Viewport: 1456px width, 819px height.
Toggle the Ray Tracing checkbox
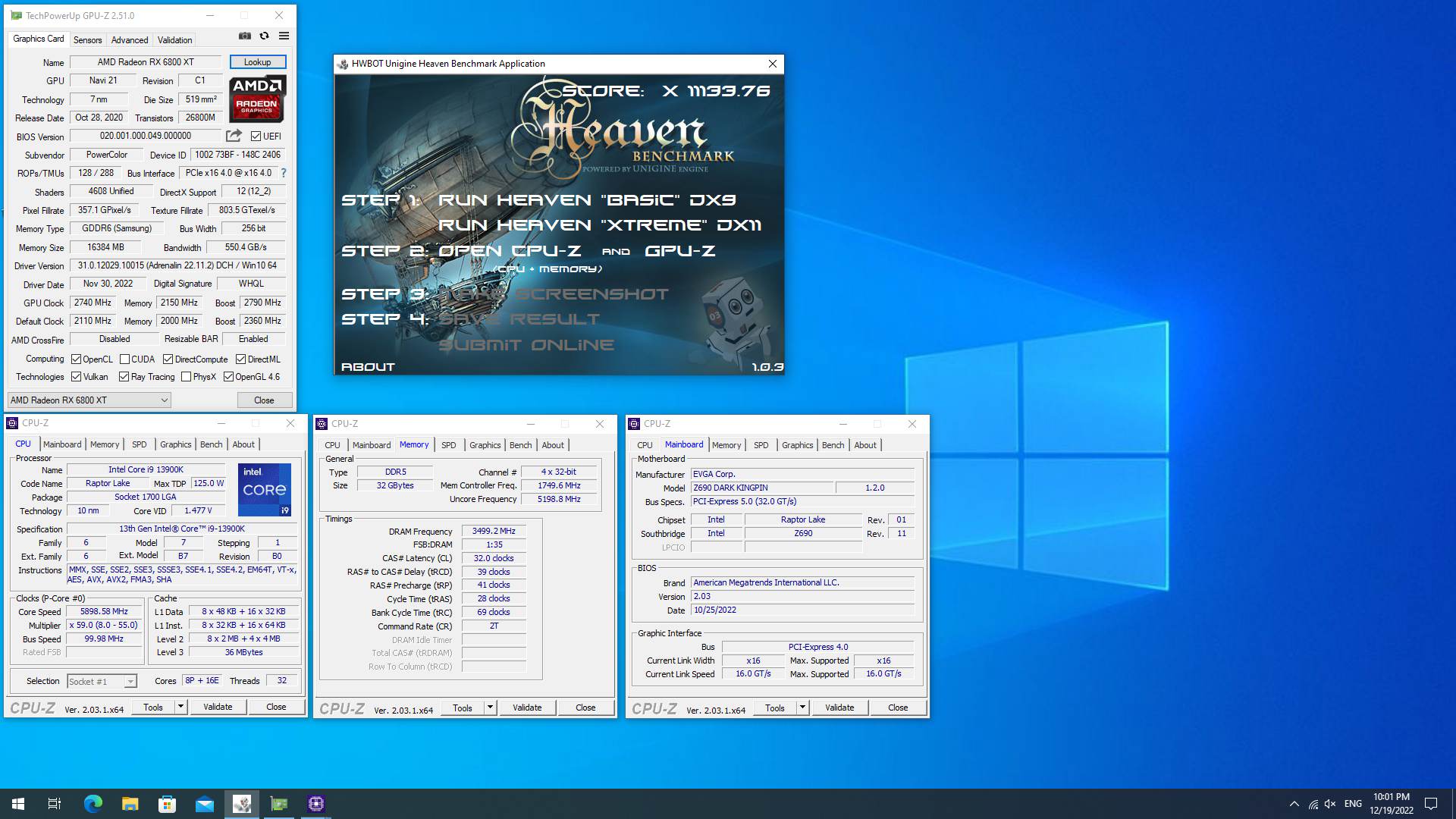(x=124, y=377)
